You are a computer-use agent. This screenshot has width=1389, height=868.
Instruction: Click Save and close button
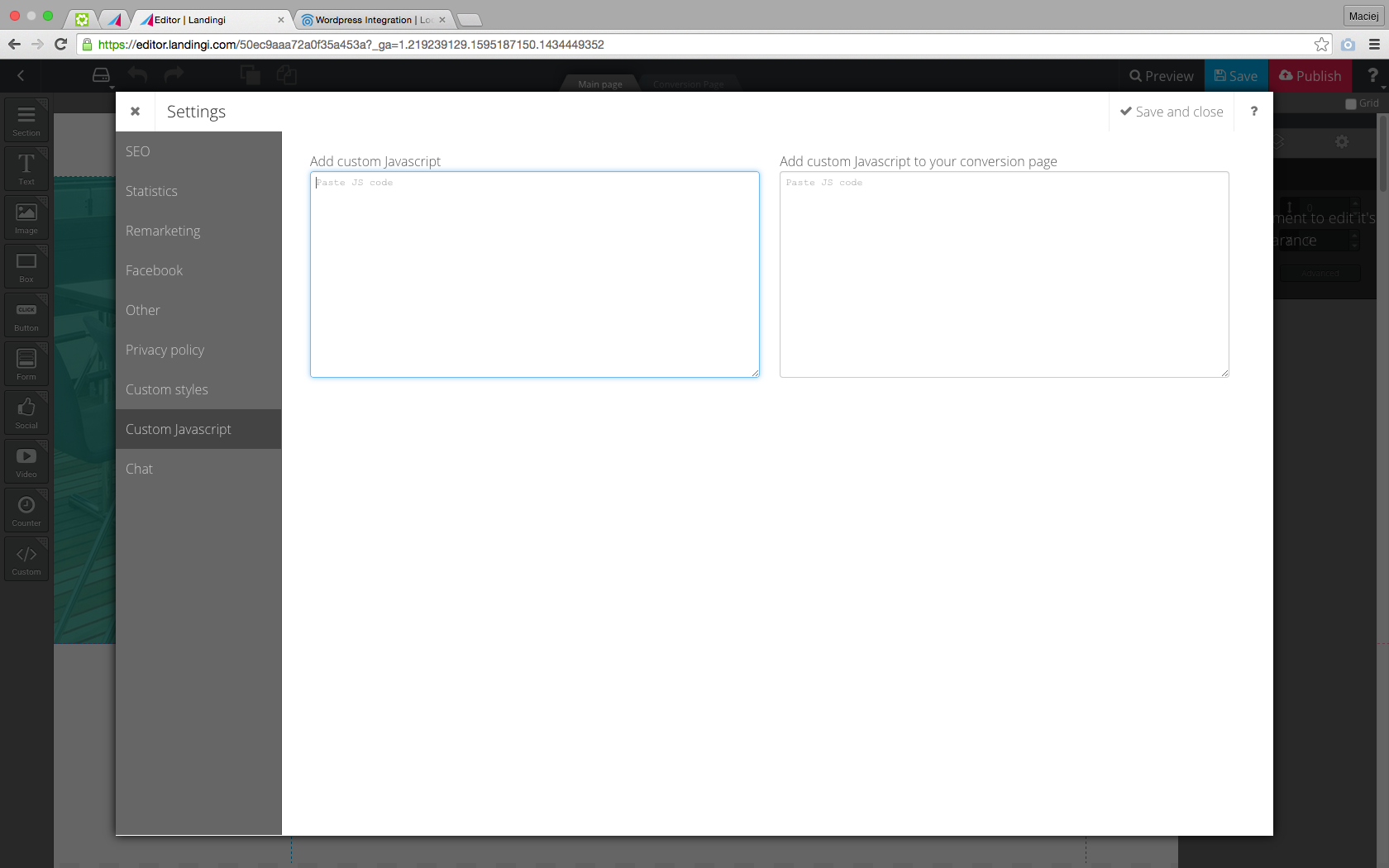1172,112
